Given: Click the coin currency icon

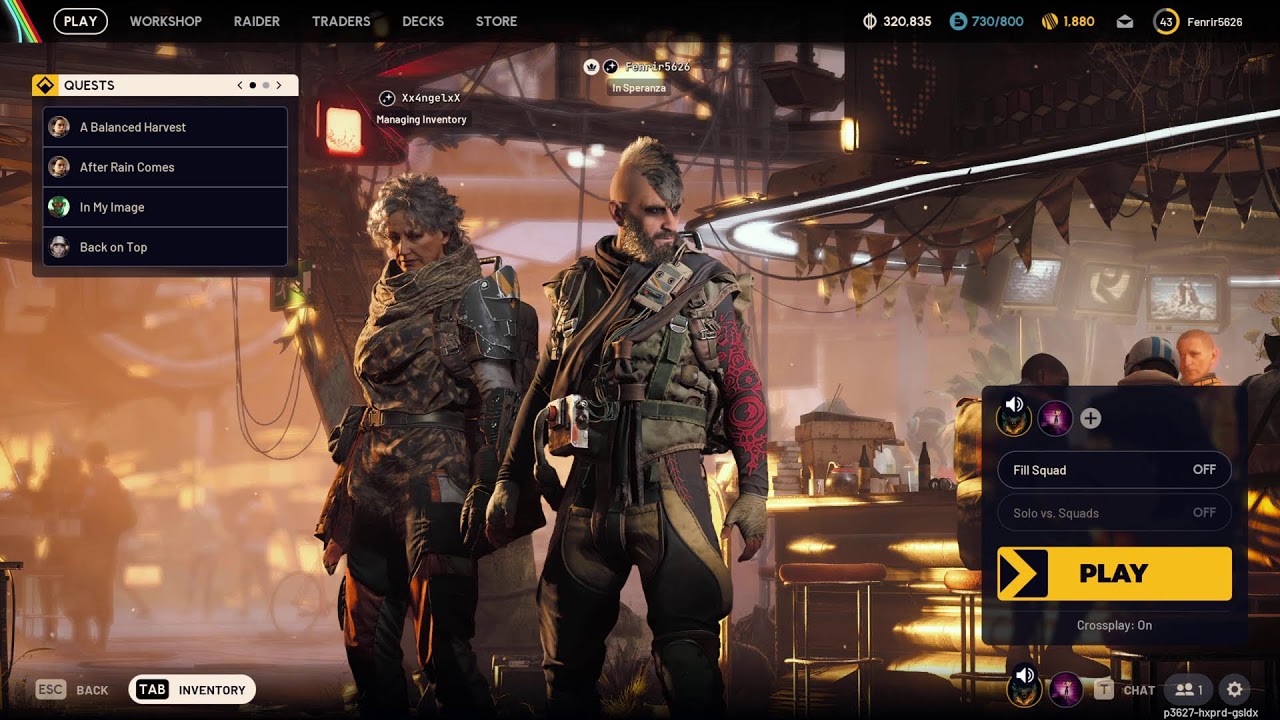Looking at the screenshot, I should pyautogui.click(x=870, y=21).
